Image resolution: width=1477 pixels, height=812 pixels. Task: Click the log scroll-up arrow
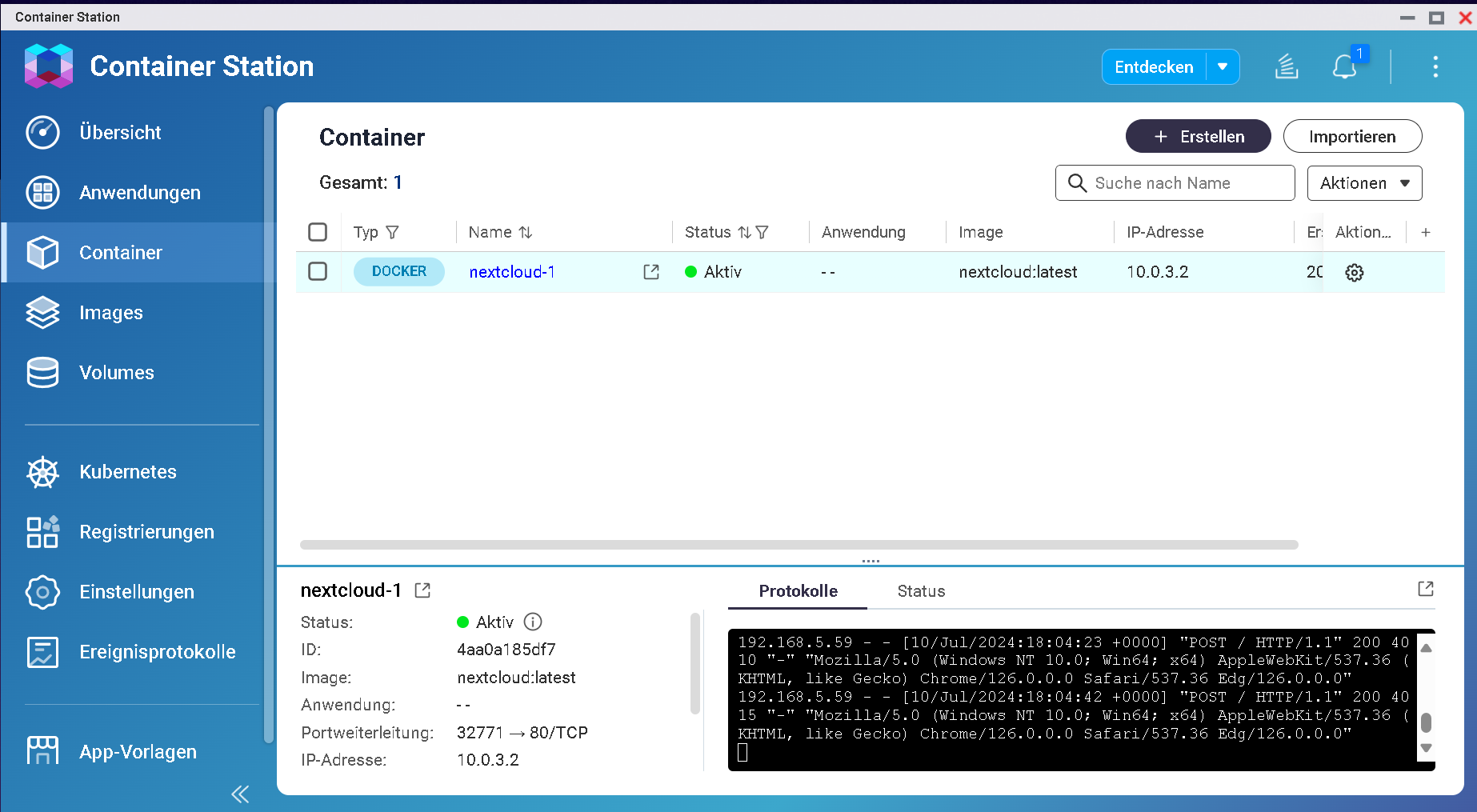coord(1426,647)
